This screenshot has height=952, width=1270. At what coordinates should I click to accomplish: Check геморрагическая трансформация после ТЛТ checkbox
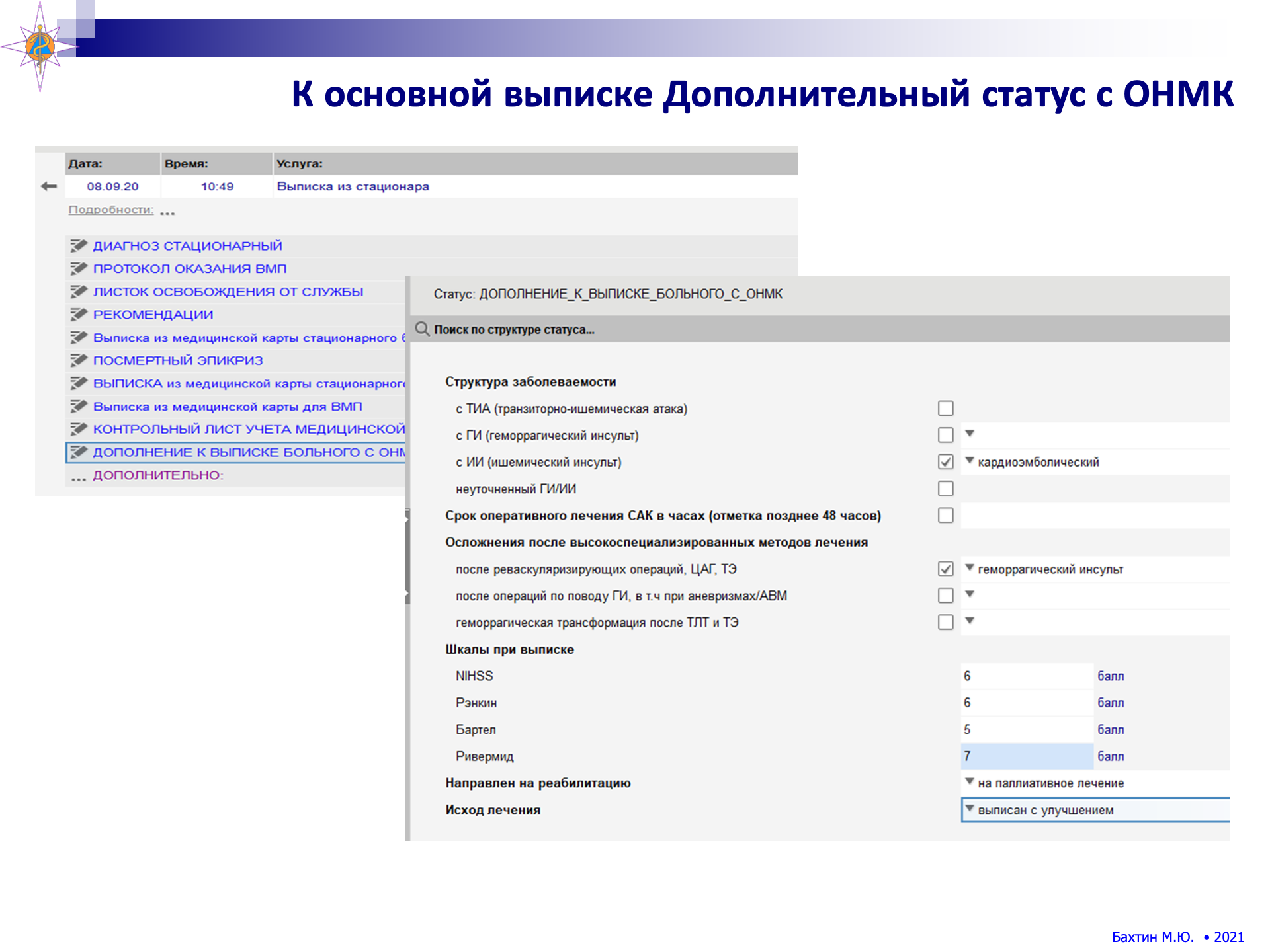(x=946, y=622)
